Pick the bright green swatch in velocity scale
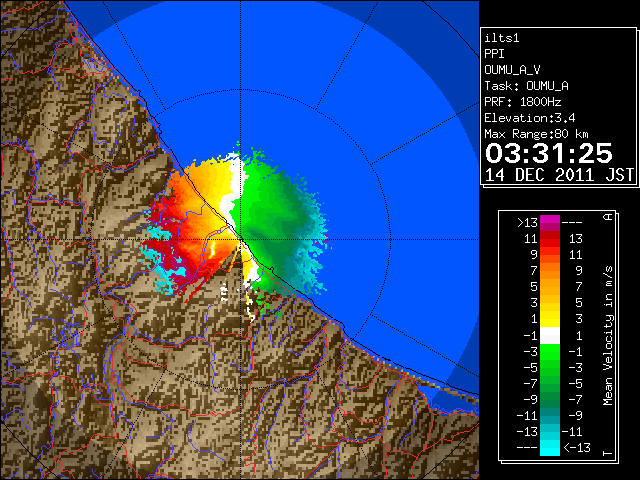640x480 pixels. coord(550,352)
